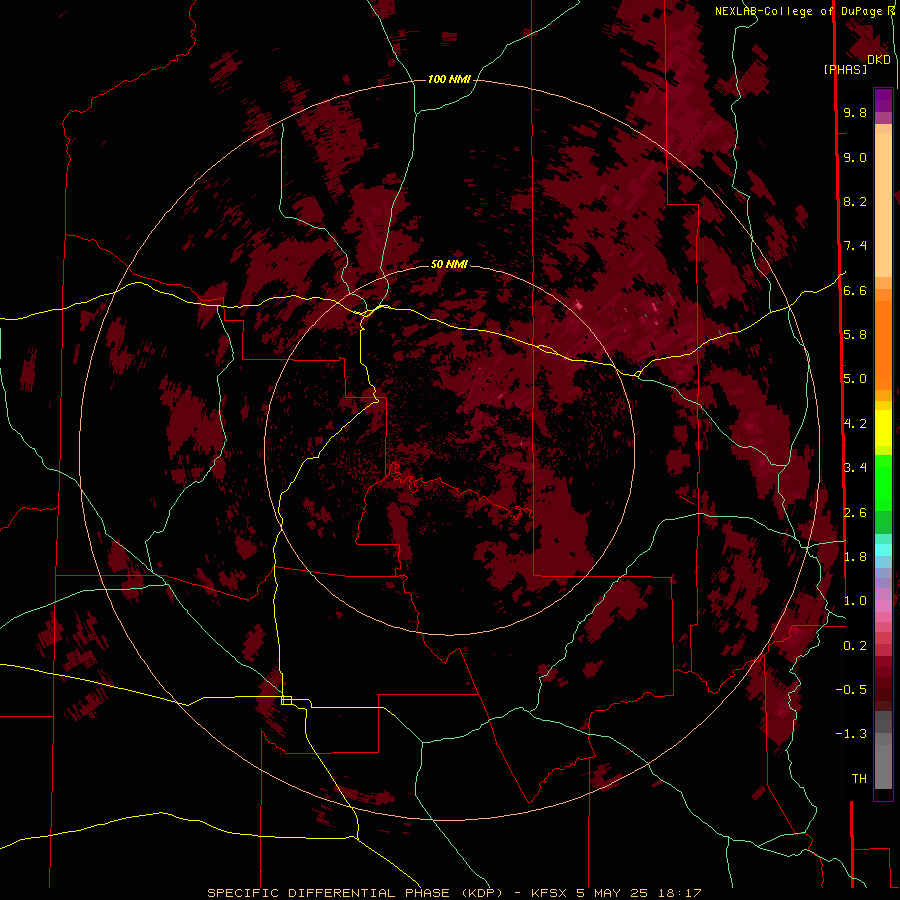Image resolution: width=900 pixels, height=900 pixels.
Task: Click the 2.6 value on the color scale
Action: pos(855,513)
